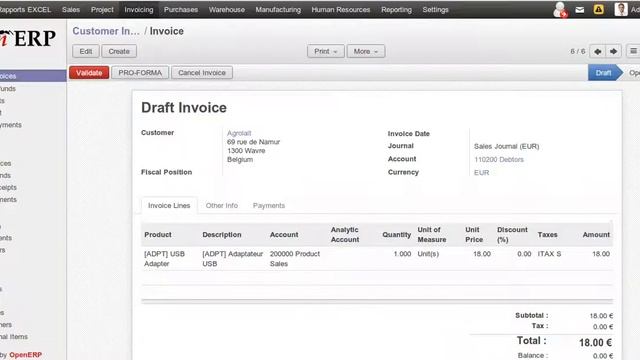
Task: Go back to Customer Invoices breadcrumb
Action: (106, 31)
